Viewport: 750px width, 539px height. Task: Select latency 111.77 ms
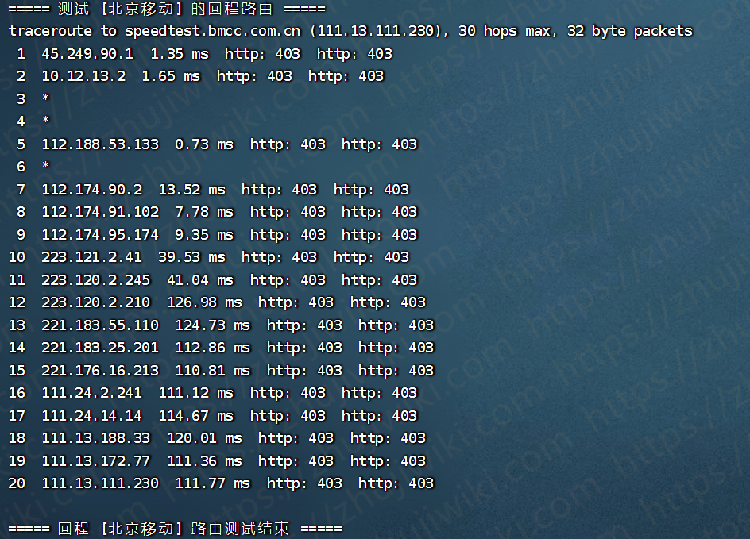213,483
